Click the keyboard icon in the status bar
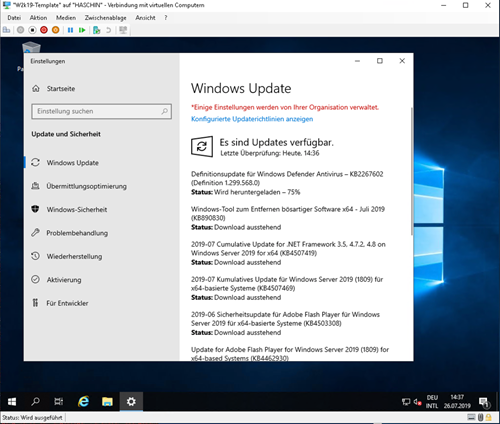 click(471, 417)
